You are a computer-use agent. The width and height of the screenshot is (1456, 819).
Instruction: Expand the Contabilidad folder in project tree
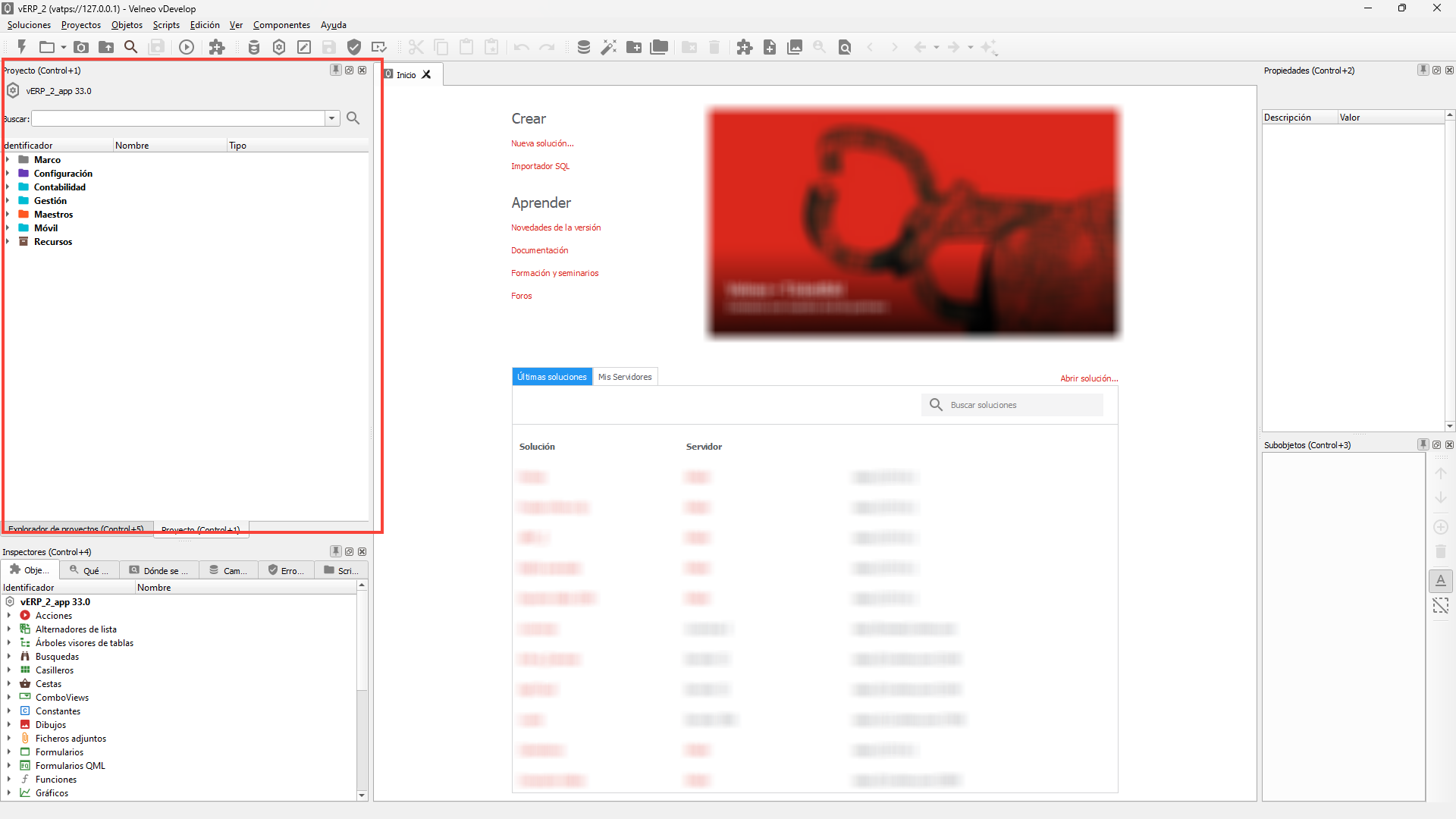pos(8,187)
